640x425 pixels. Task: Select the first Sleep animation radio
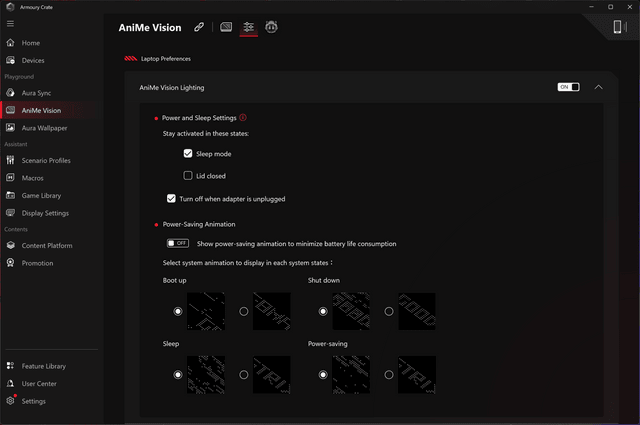(x=178, y=375)
